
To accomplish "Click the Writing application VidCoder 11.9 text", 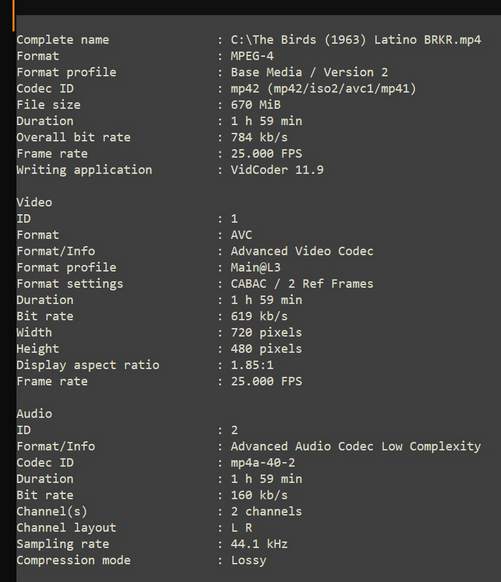I will click(x=277, y=170).
